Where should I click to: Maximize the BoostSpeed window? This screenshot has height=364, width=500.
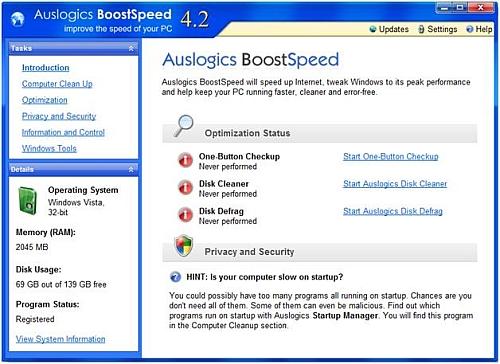pos(460,8)
